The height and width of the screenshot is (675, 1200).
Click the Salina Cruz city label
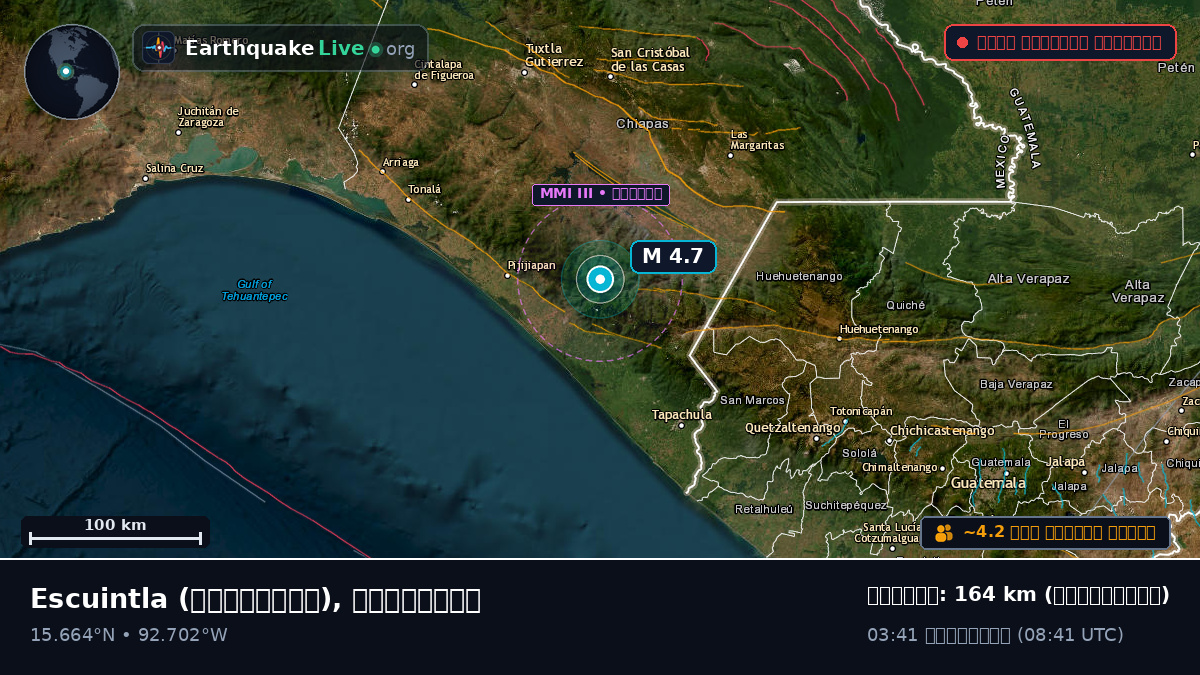pos(175,168)
